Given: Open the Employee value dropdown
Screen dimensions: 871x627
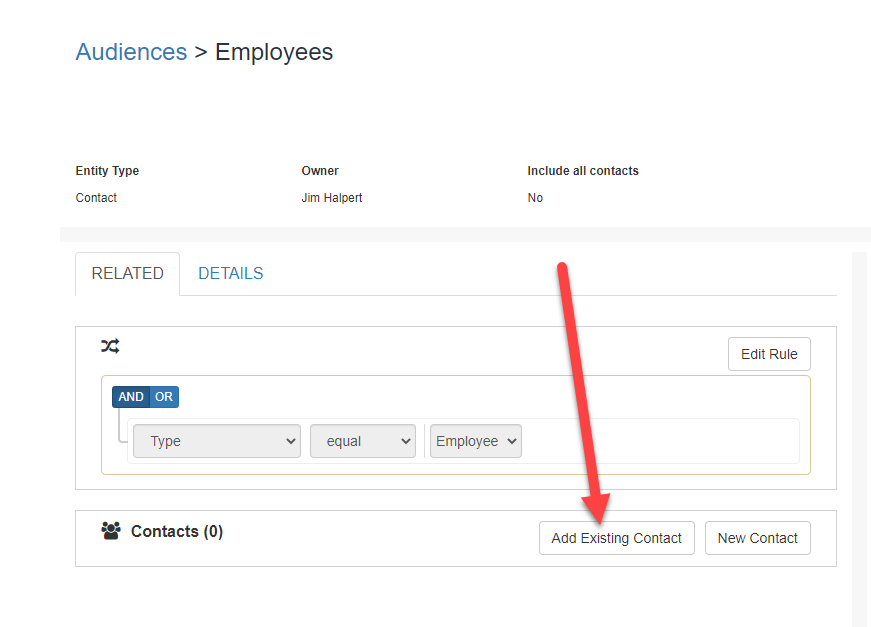Looking at the screenshot, I should pyautogui.click(x=475, y=441).
